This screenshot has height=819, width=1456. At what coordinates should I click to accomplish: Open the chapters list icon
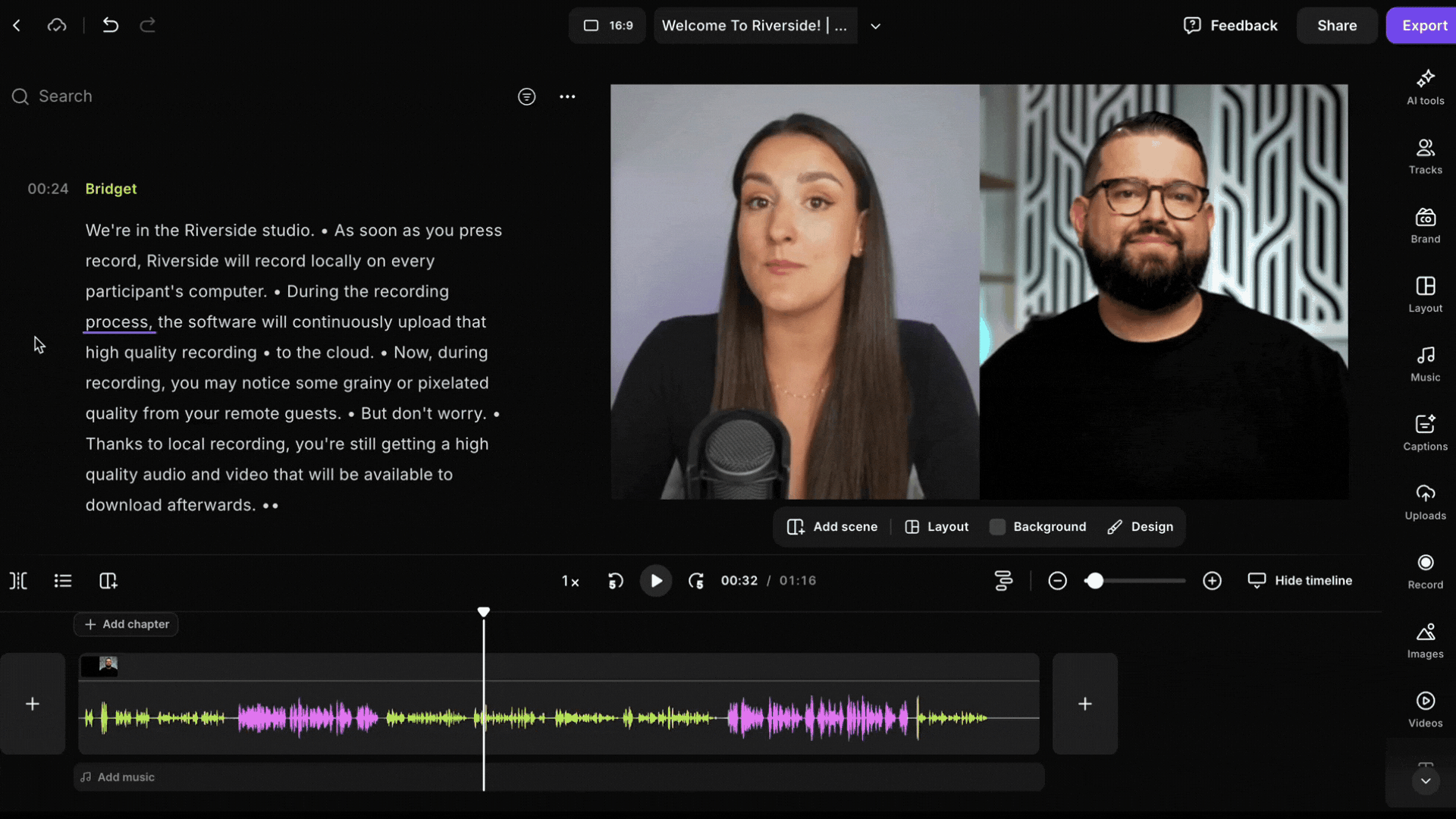(x=63, y=581)
